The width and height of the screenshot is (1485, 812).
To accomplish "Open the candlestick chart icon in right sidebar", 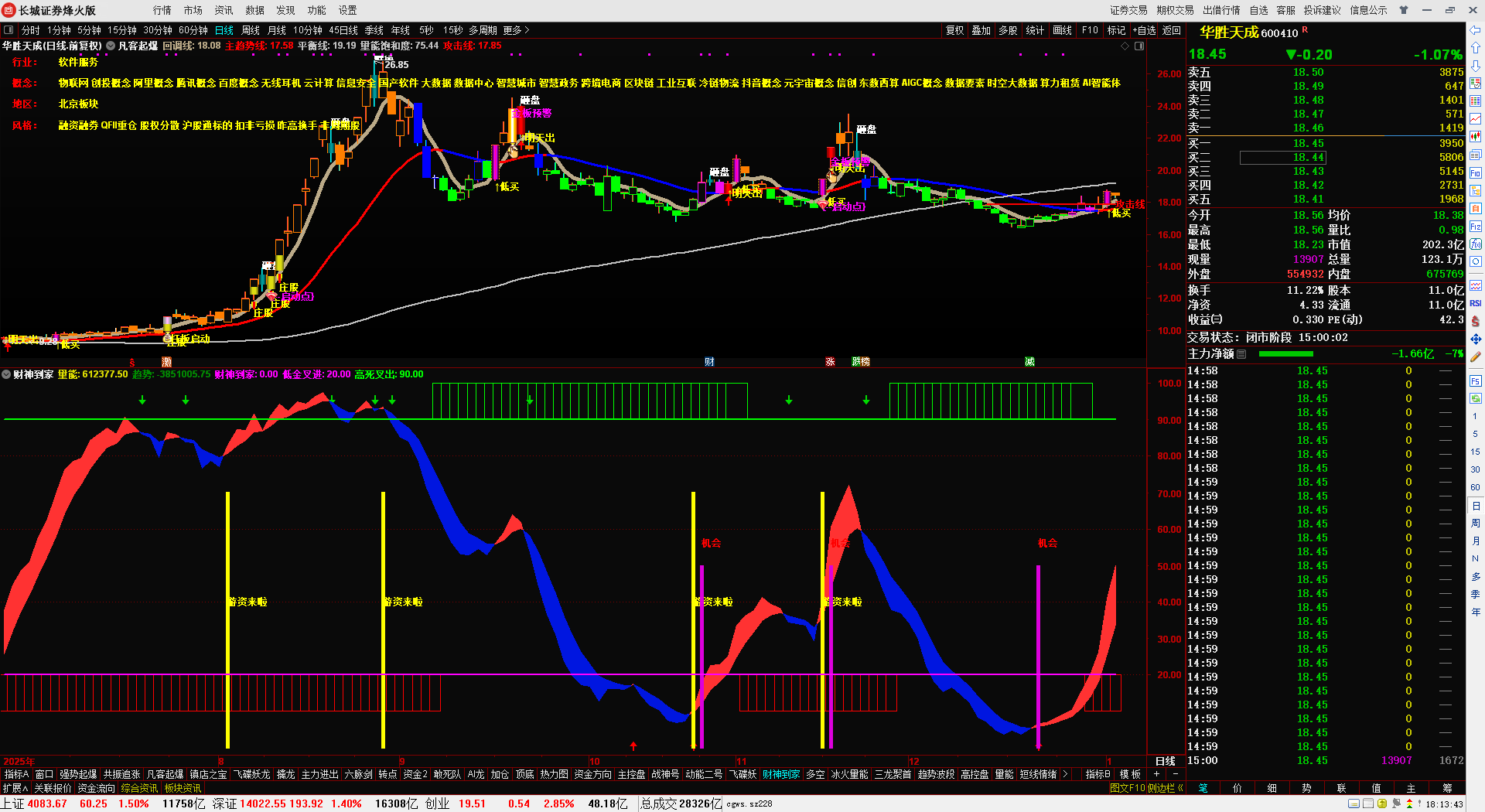I will 1476,137.
